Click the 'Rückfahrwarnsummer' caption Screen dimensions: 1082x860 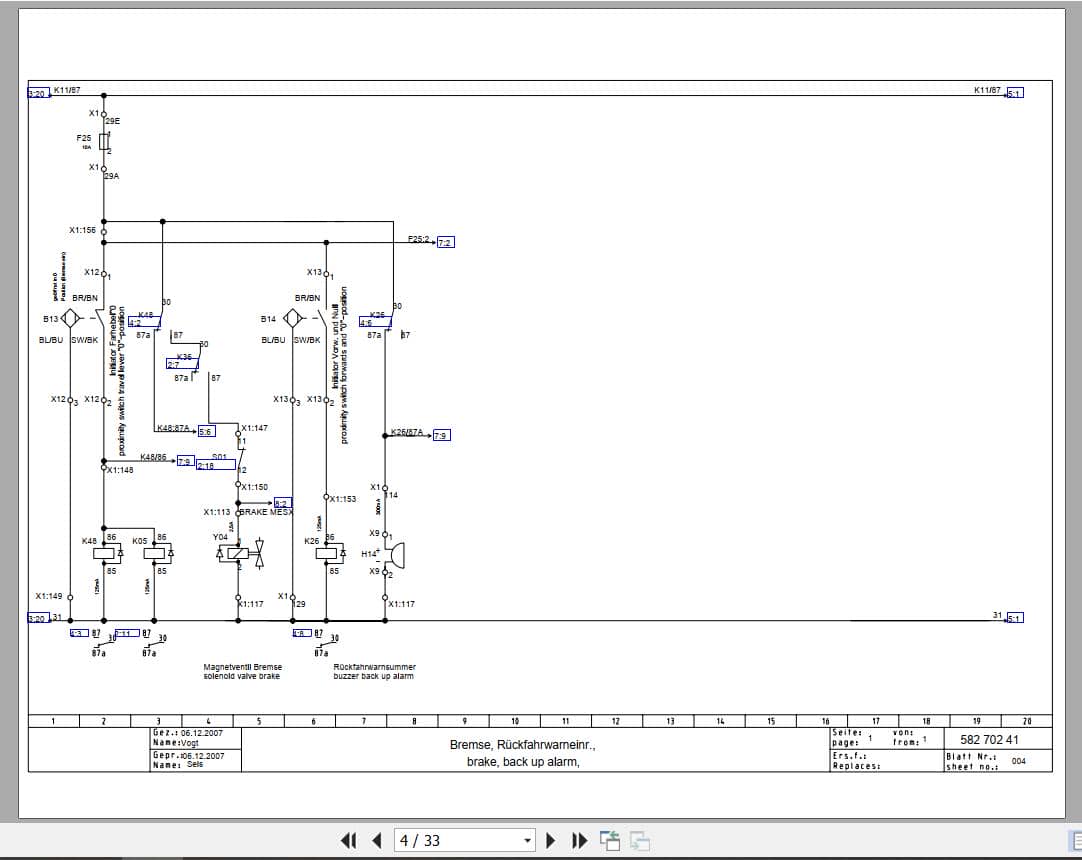click(375, 667)
